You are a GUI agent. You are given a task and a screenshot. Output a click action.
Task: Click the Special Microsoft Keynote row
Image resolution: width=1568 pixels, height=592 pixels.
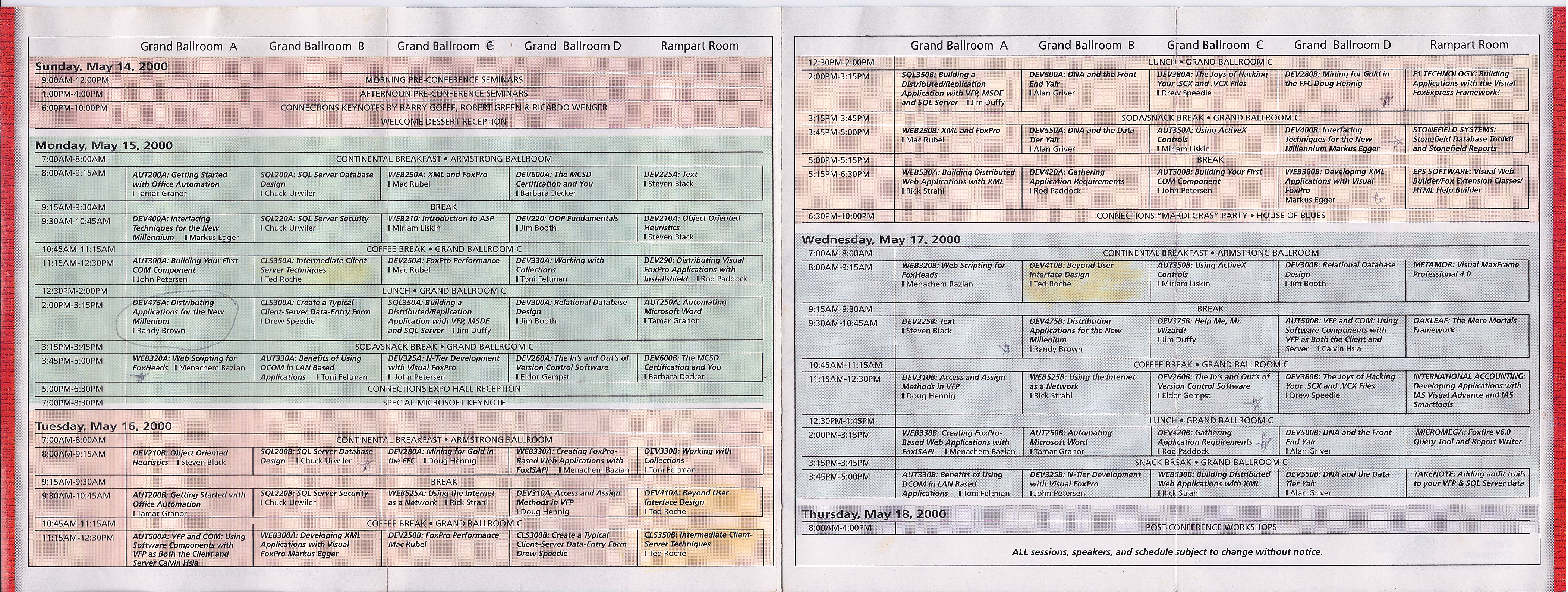(x=444, y=403)
